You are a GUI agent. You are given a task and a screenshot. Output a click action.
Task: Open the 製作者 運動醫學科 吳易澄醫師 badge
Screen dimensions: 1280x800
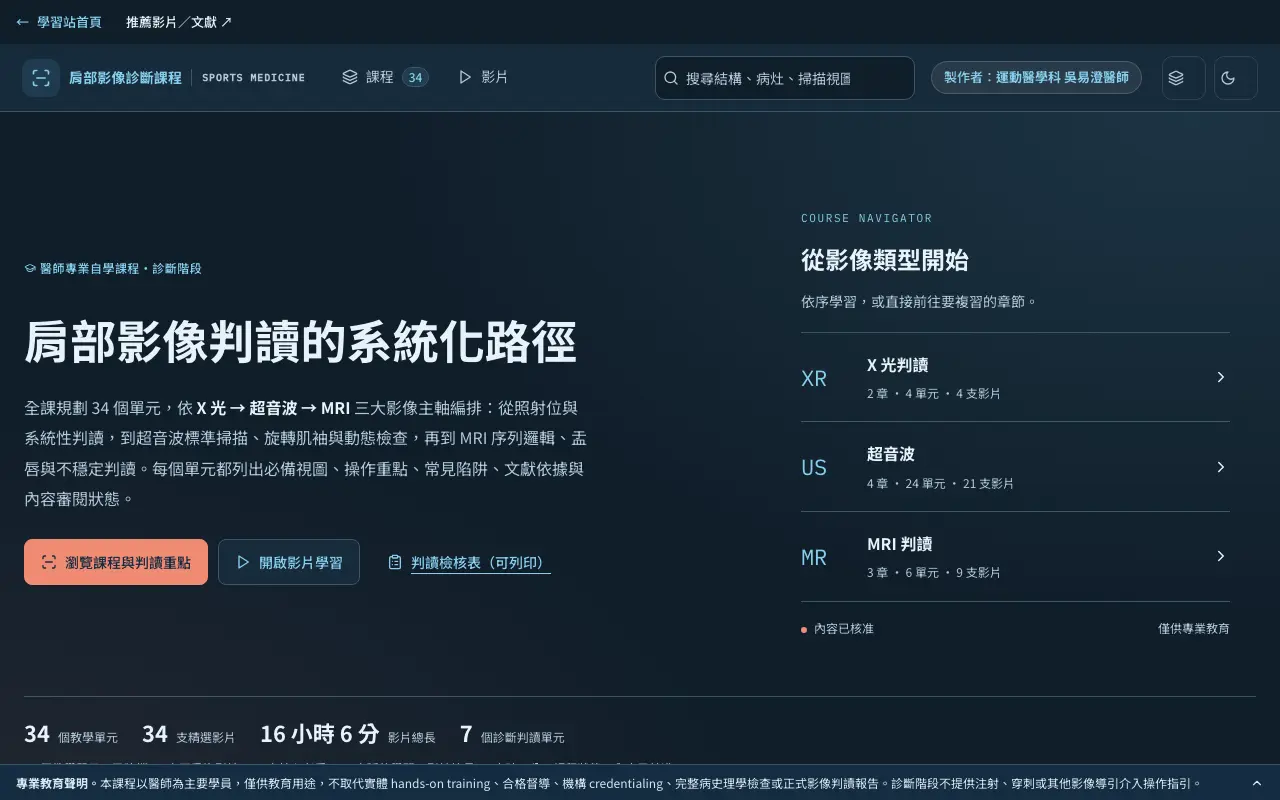pyautogui.click(x=1036, y=77)
